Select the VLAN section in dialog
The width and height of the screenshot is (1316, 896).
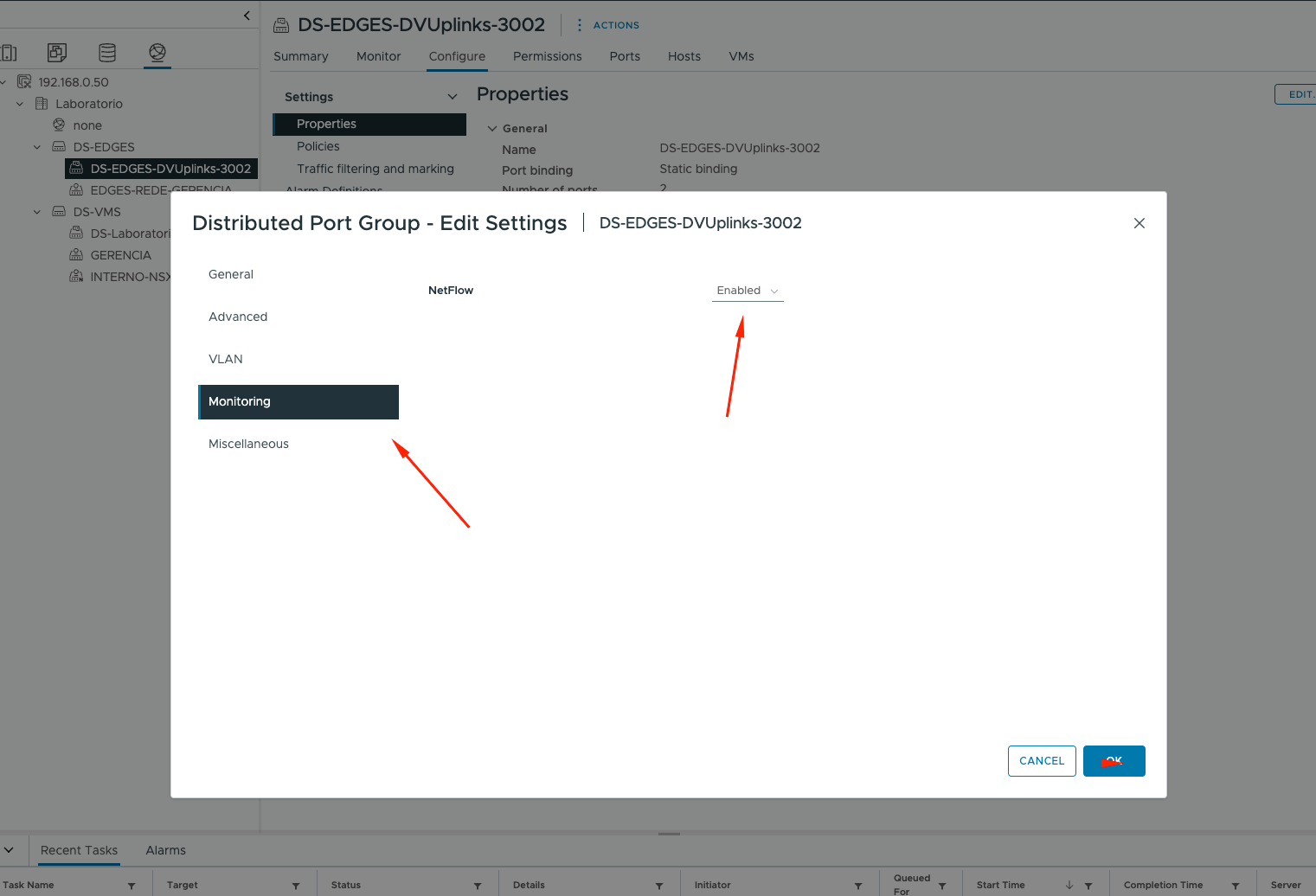pyautogui.click(x=226, y=359)
